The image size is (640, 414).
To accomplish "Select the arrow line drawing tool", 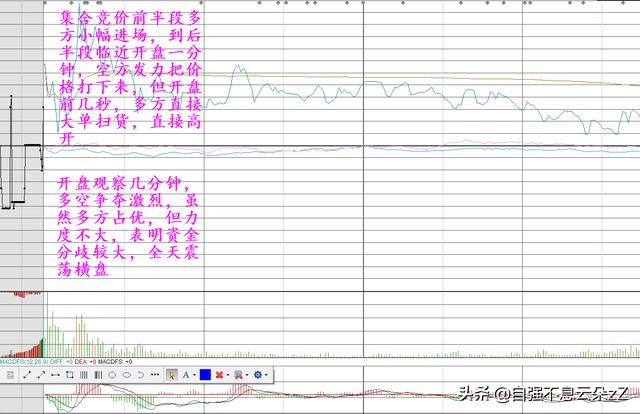I will (x=41, y=375).
